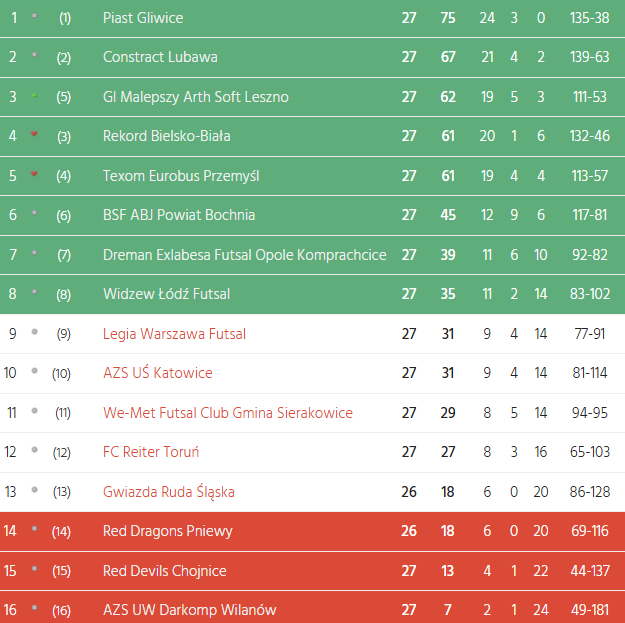Viewport: 625px width, 623px height.
Task: Open Red Devils Chojnice team page
Action: click(x=164, y=571)
